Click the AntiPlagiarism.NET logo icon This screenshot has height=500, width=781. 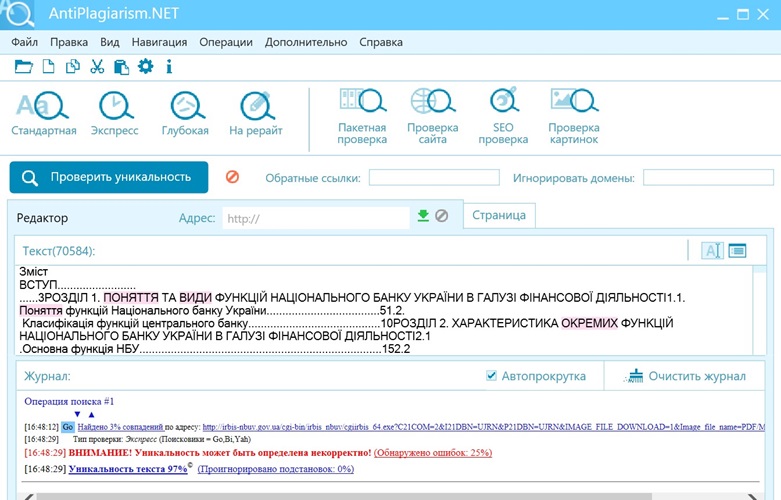click(x=18, y=13)
